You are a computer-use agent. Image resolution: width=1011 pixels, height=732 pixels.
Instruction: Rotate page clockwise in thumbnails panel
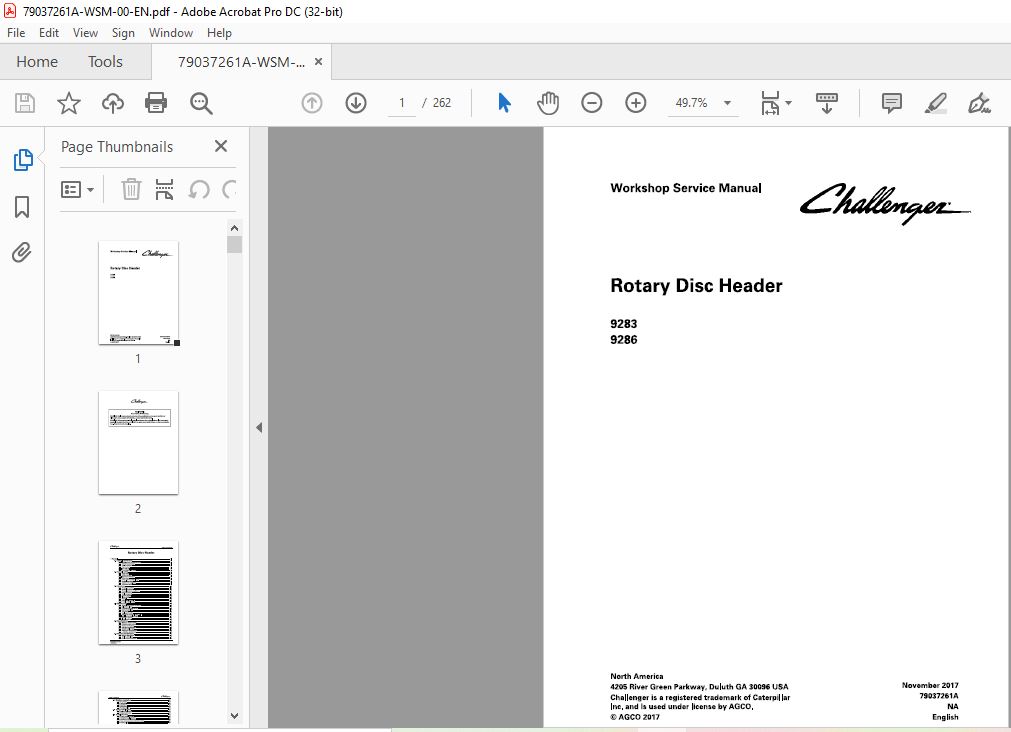[229, 190]
